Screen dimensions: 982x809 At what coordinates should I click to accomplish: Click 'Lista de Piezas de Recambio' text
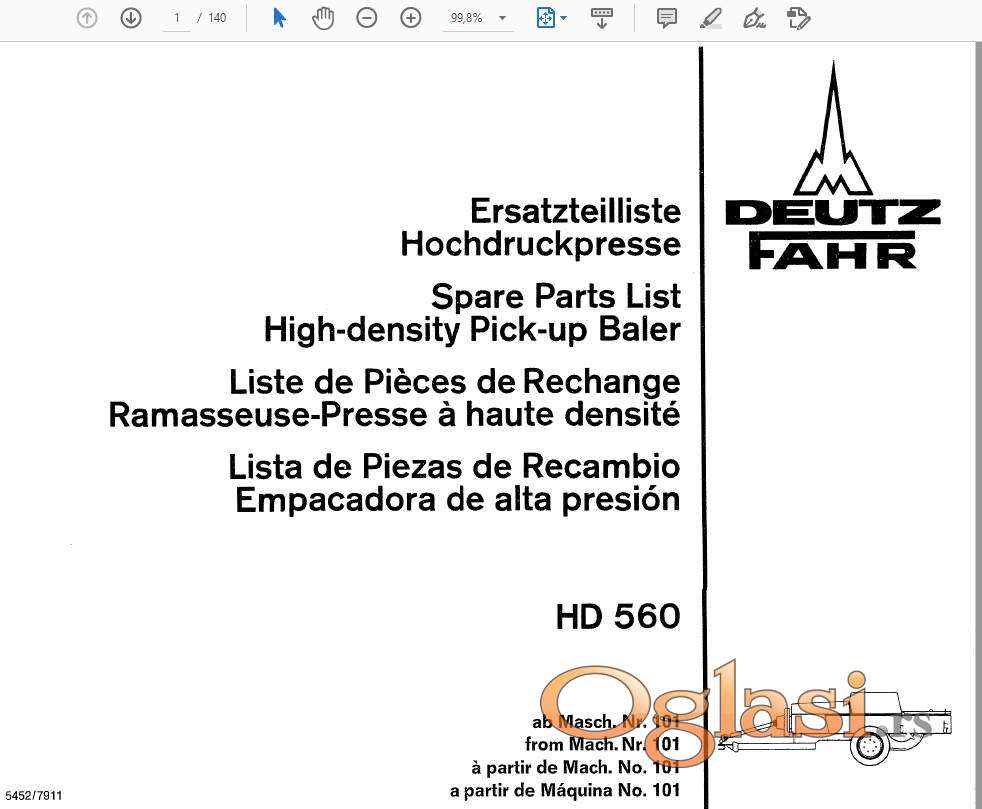454,466
